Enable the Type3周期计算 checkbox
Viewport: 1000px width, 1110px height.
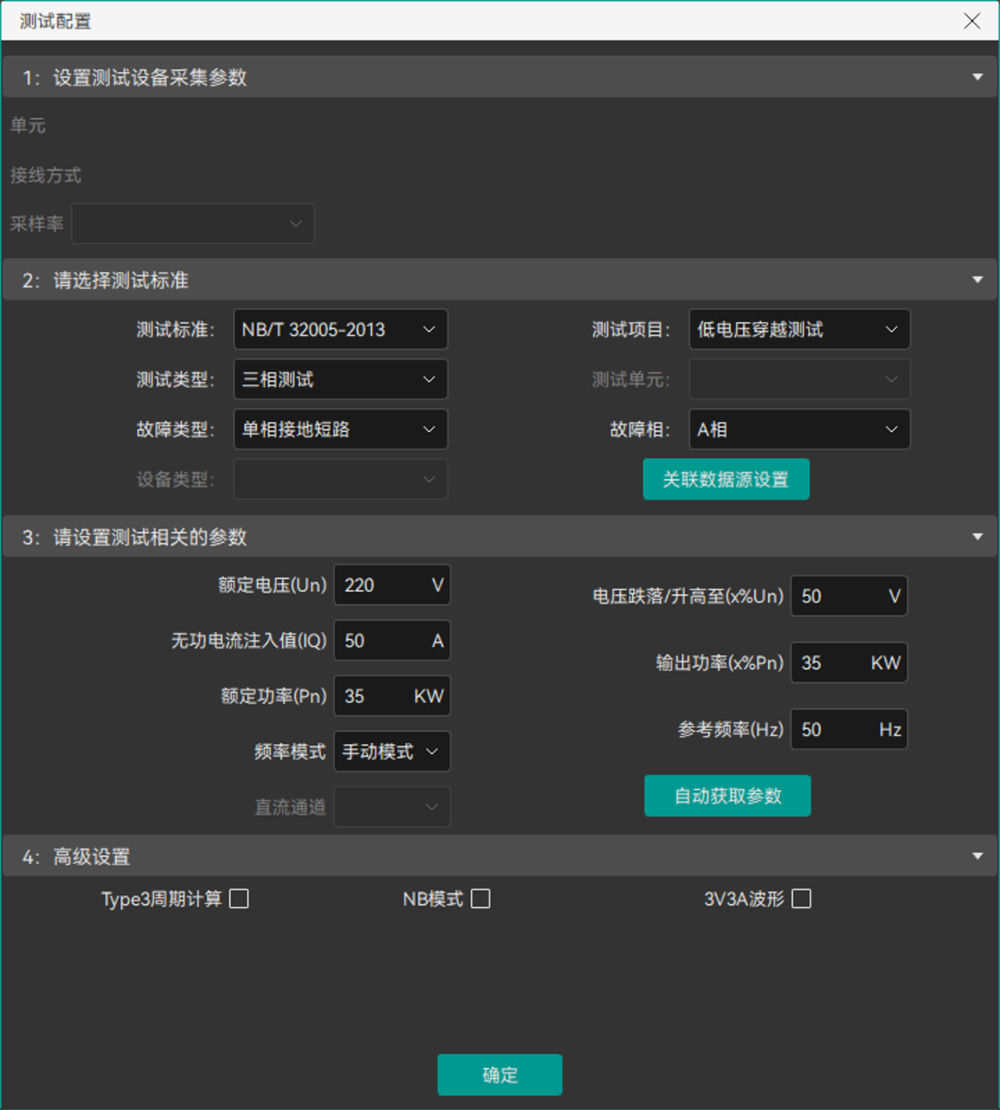(239, 899)
